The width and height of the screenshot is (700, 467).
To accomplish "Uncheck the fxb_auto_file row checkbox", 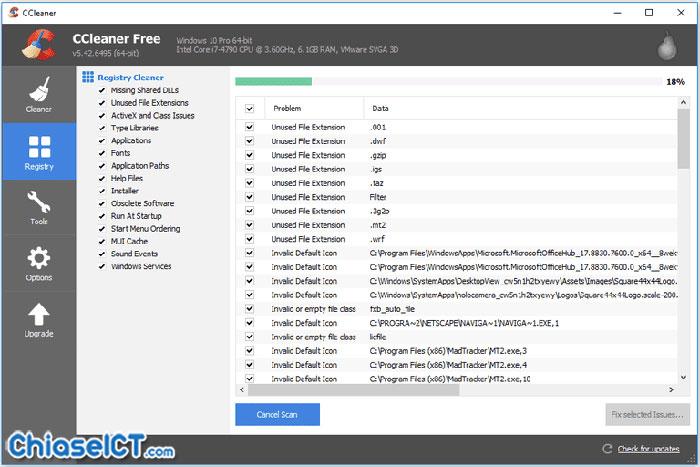I will point(250,309).
